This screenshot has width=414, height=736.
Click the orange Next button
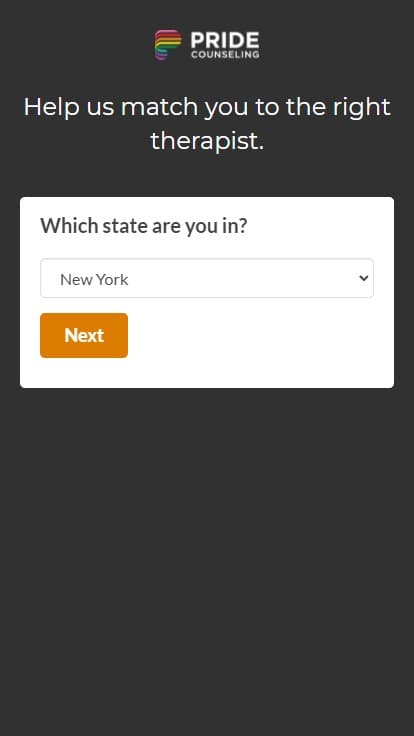point(84,335)
